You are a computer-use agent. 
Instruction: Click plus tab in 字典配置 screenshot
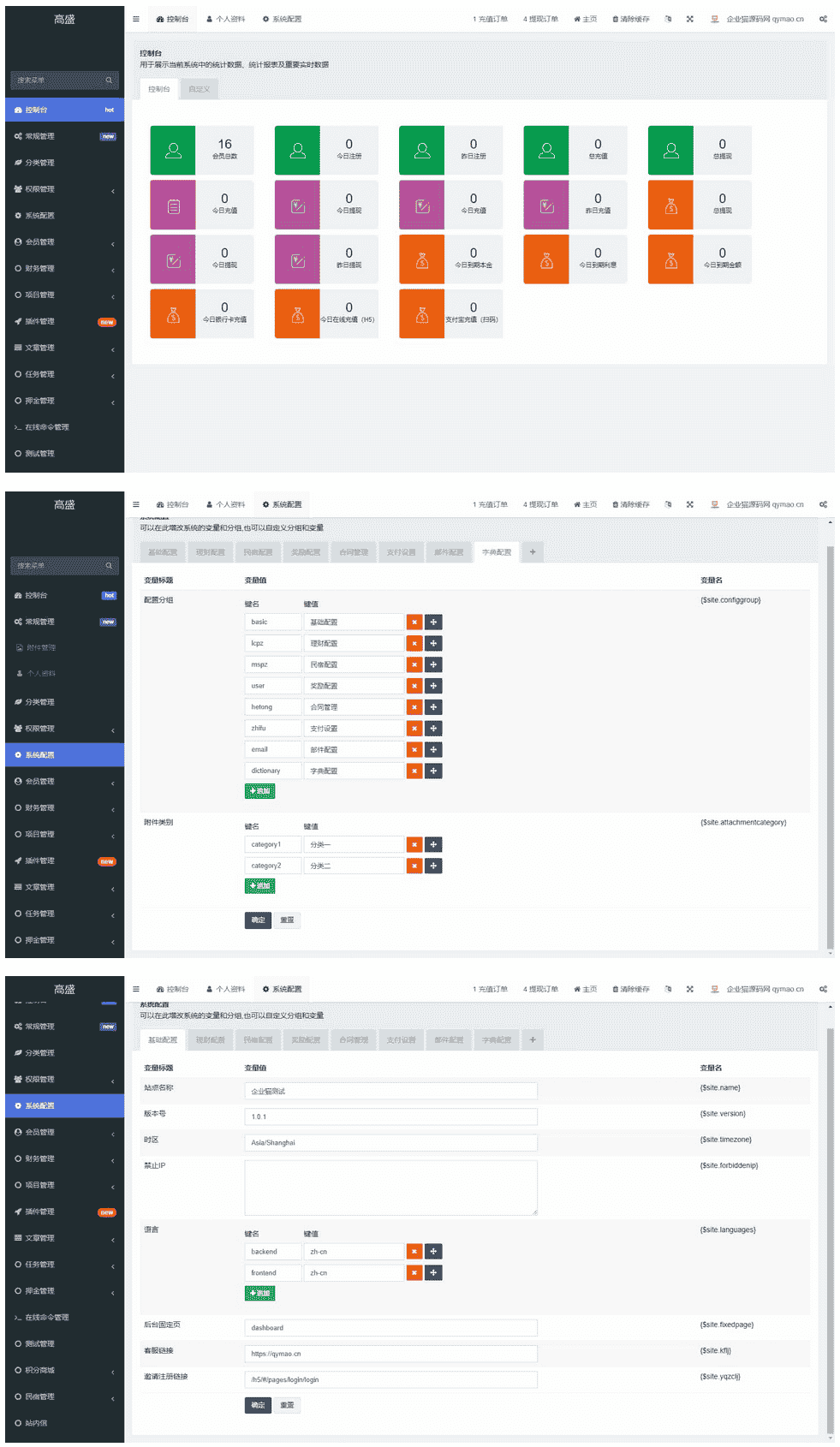[x=533, y=552]
